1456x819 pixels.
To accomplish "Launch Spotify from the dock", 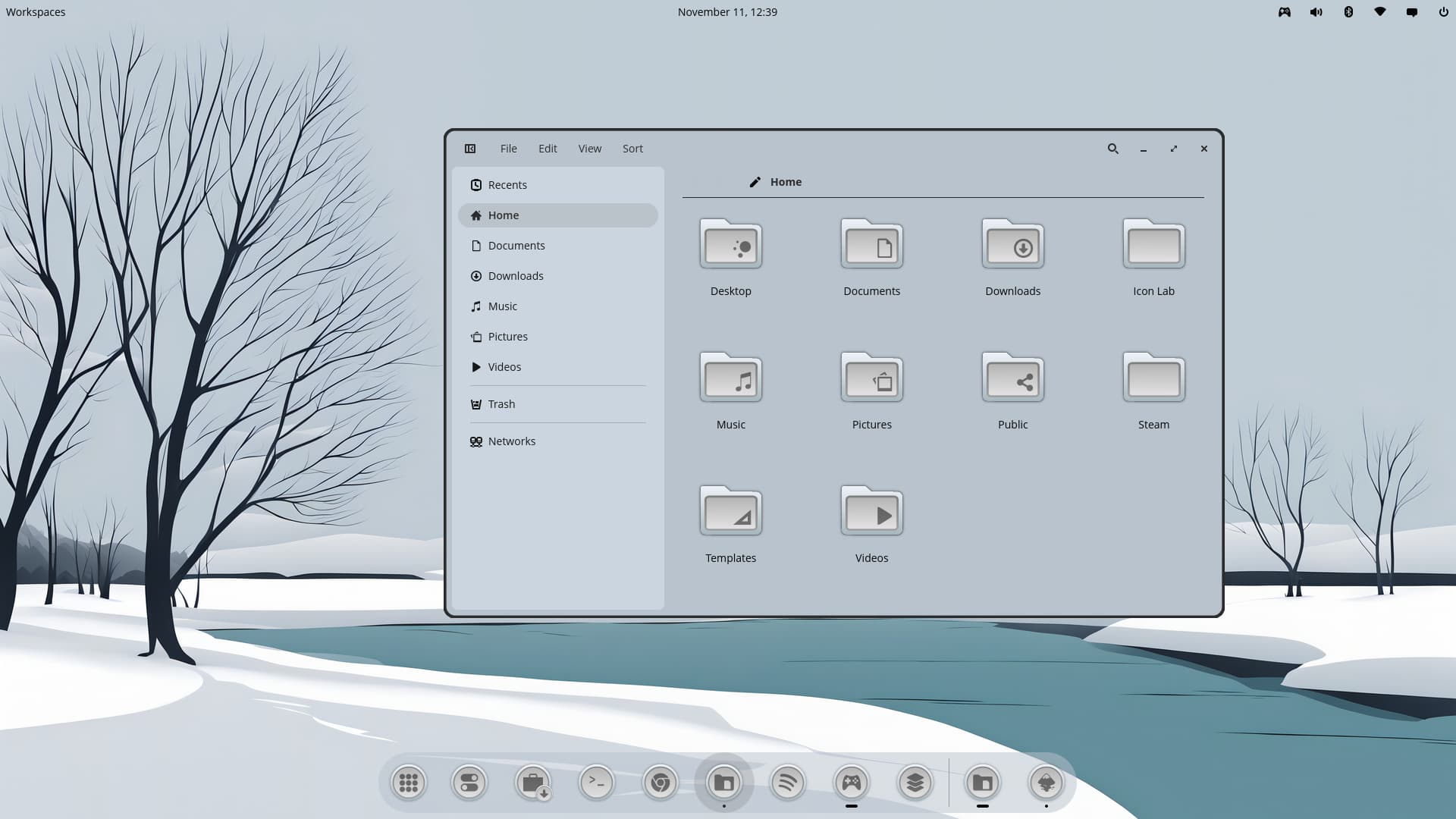I will click(787, 782).
